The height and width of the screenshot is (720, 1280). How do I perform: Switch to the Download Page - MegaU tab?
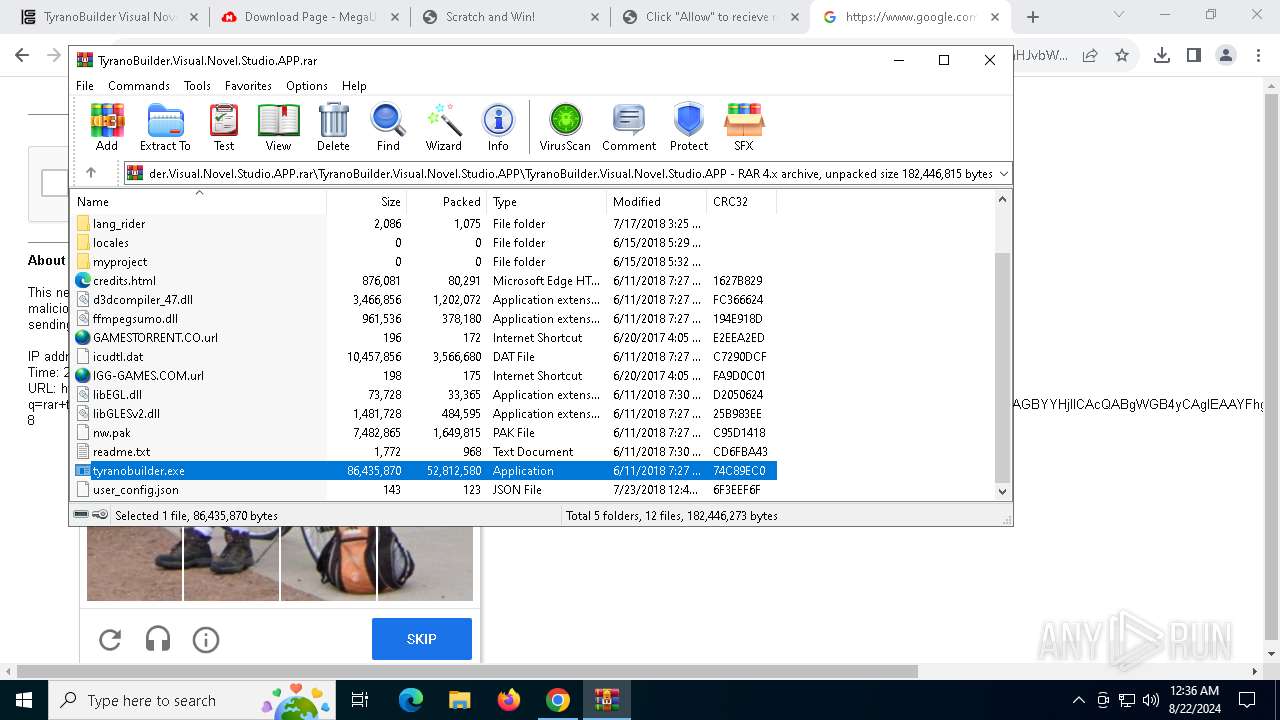click(309, 17)
